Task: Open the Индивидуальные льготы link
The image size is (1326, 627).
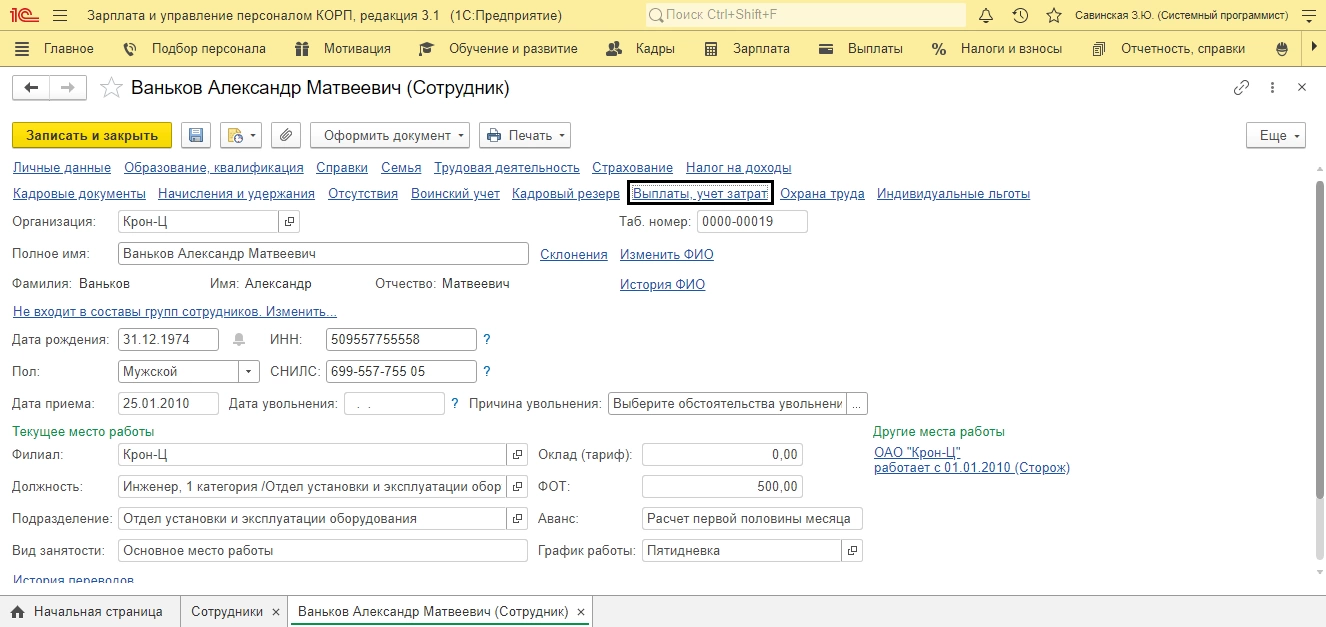Action: coord(953,193)
